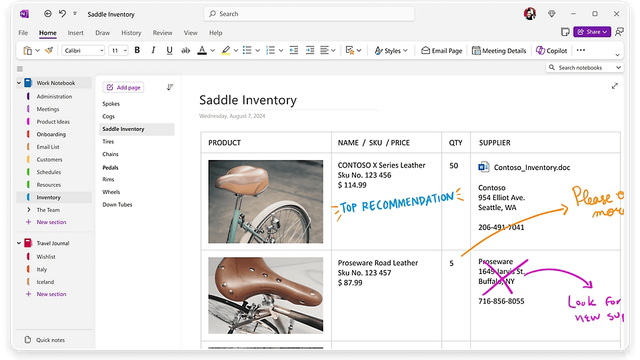This screenshot has height=360, width=640.
Task: Open the Spokes page
Action: [x=111, y=104]
